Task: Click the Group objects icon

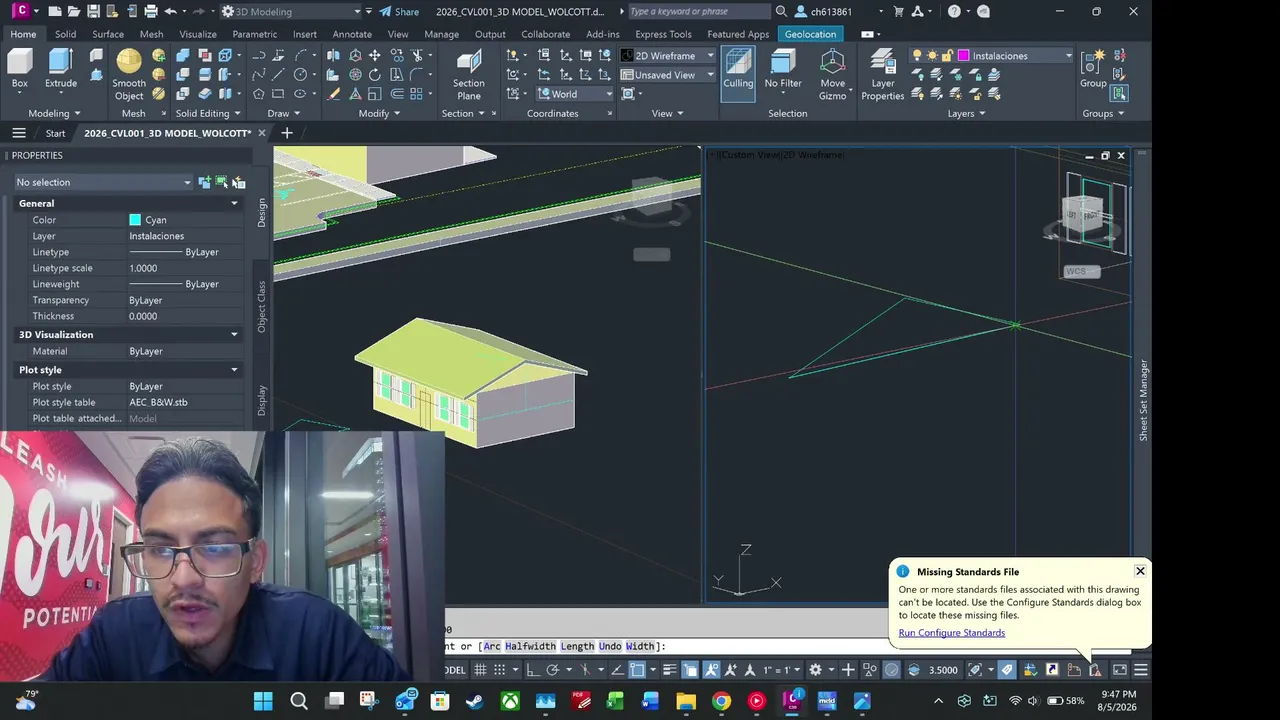Action: 1093,68
